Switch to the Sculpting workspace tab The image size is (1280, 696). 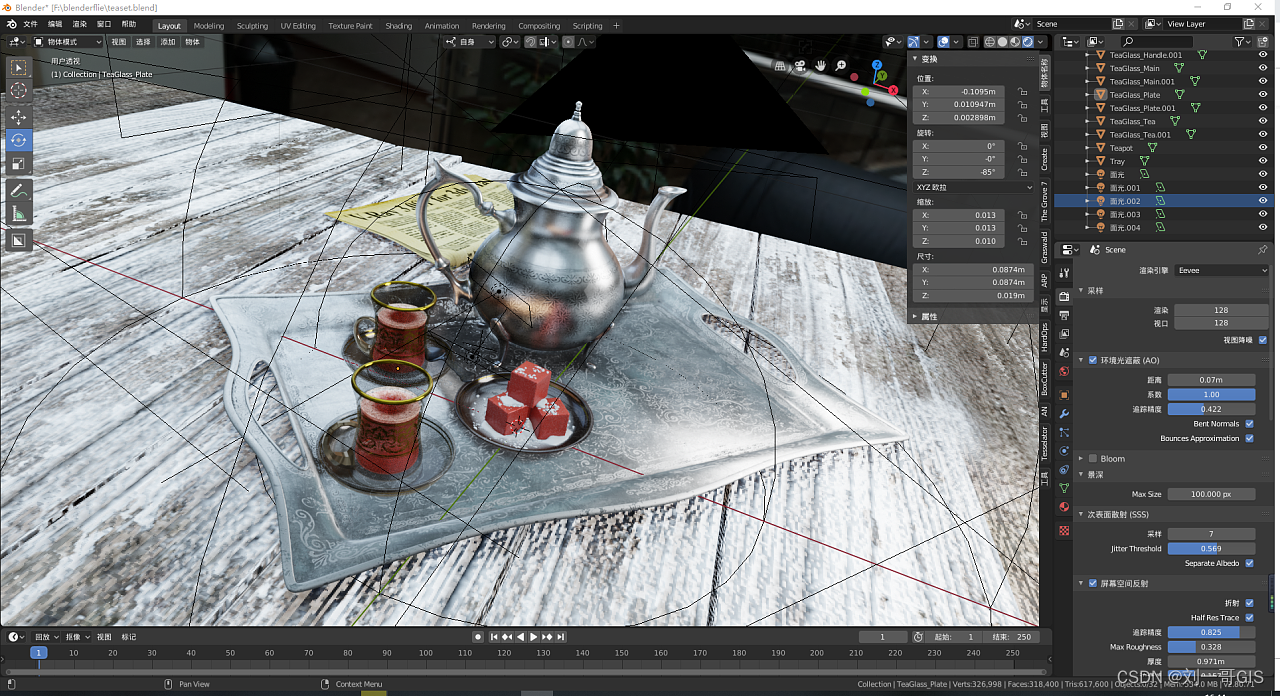tap(252, 26)
